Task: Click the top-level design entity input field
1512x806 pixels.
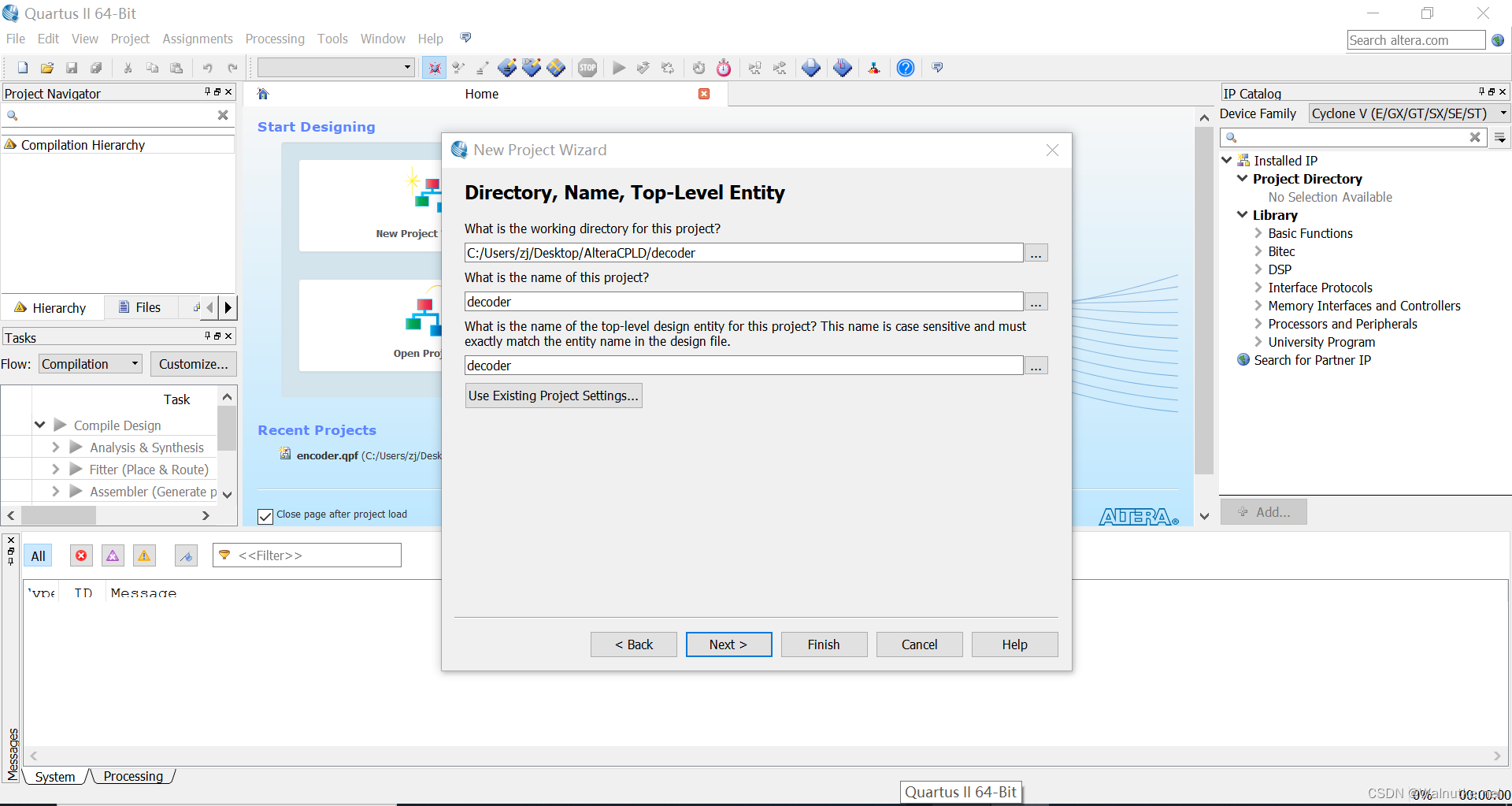Action: pos(743,366)
